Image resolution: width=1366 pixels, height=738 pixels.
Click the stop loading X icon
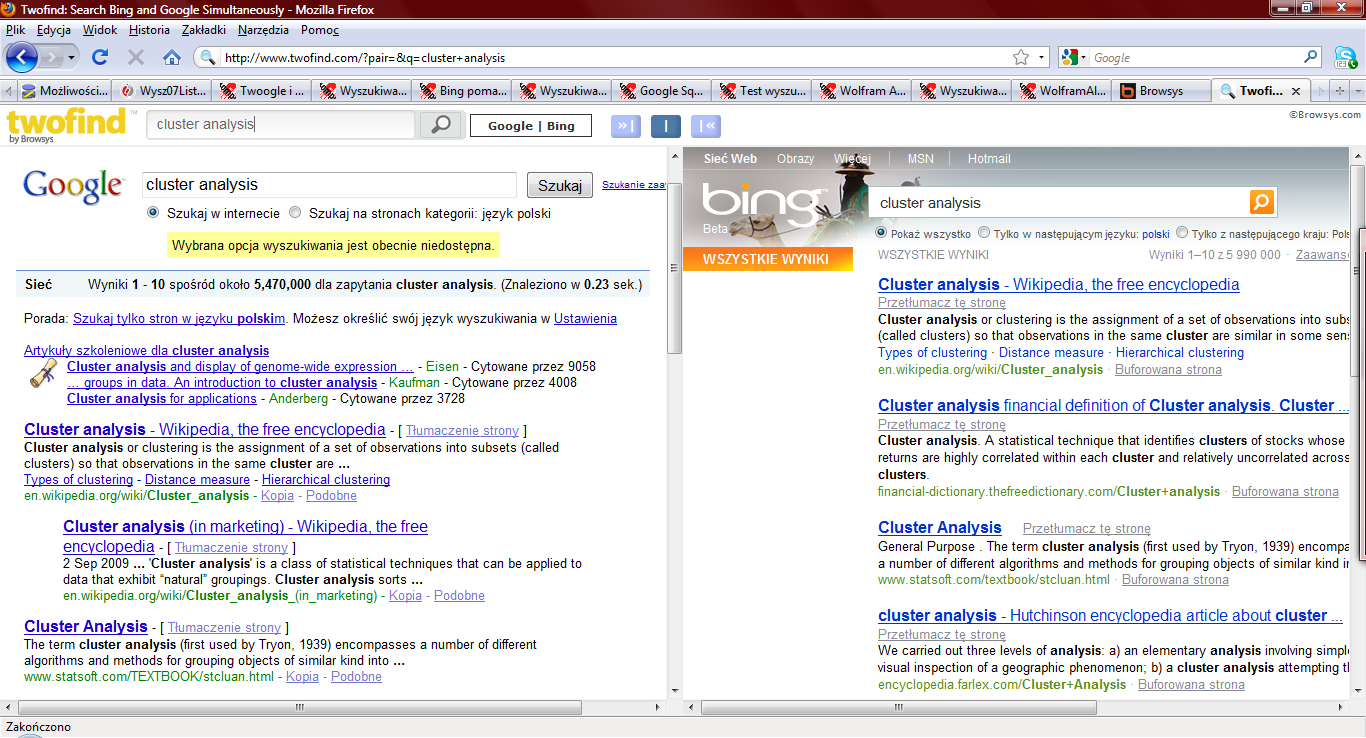(x=136, y=57)
